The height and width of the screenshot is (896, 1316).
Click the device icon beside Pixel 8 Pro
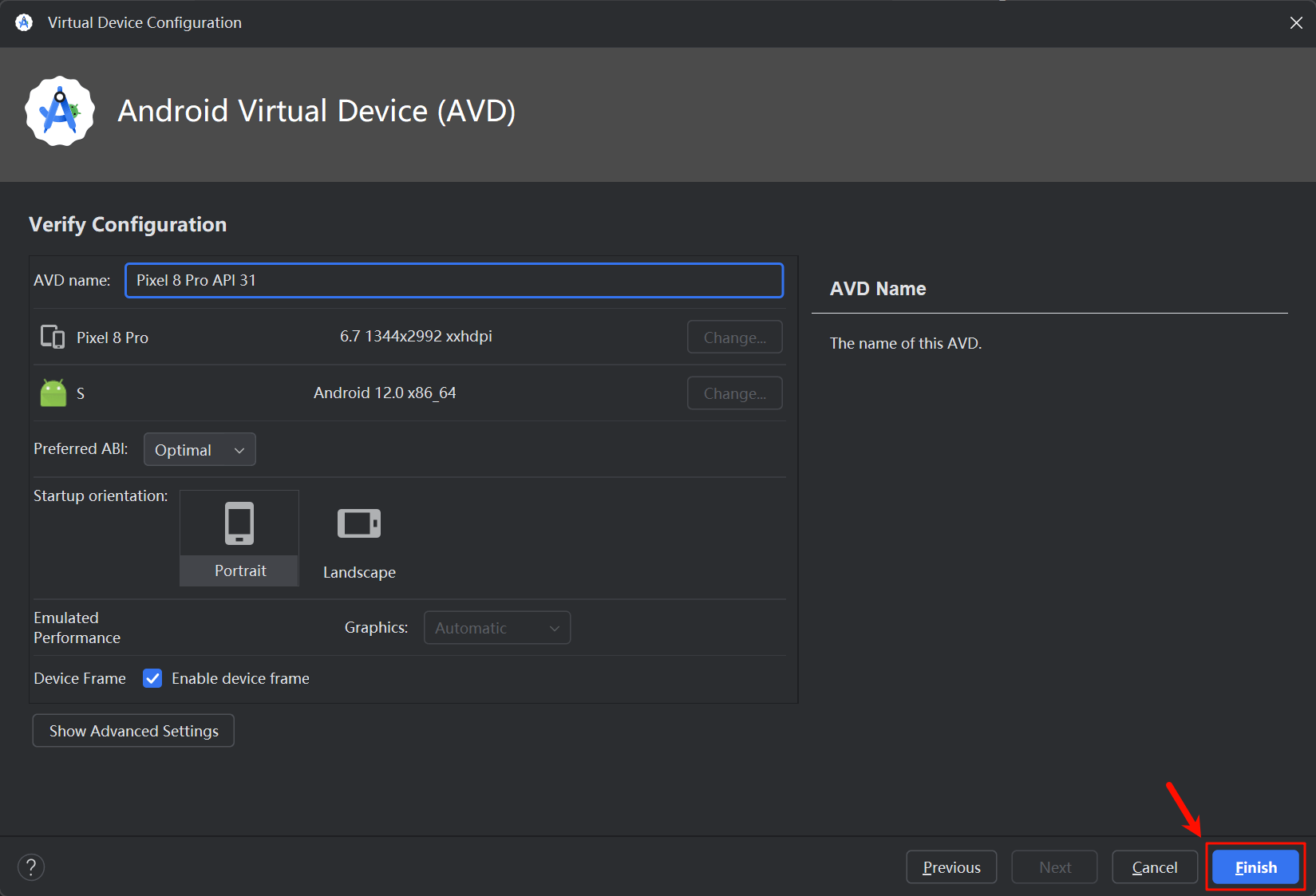(53, 337)
